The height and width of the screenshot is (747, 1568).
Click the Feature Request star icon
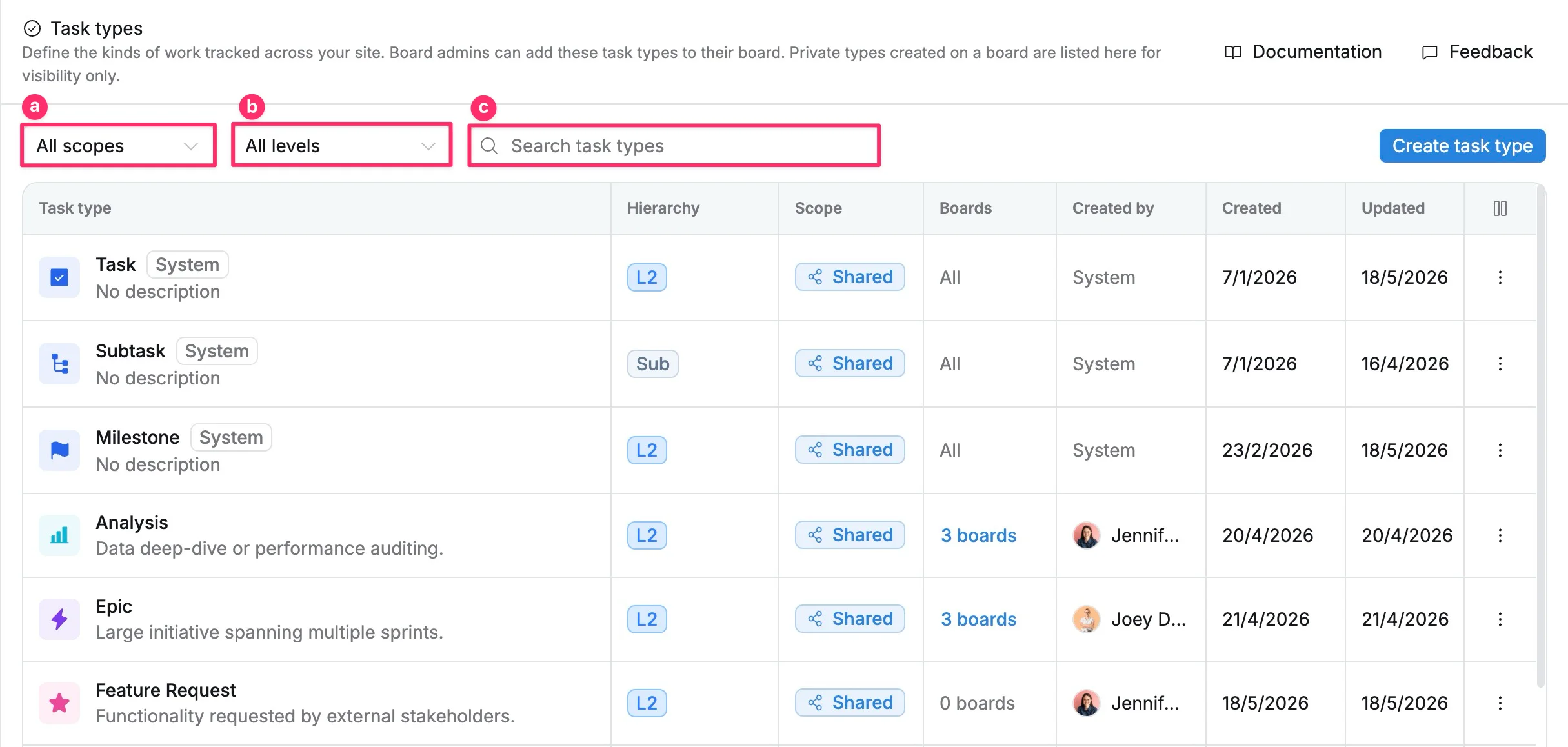tap(59, 703)
